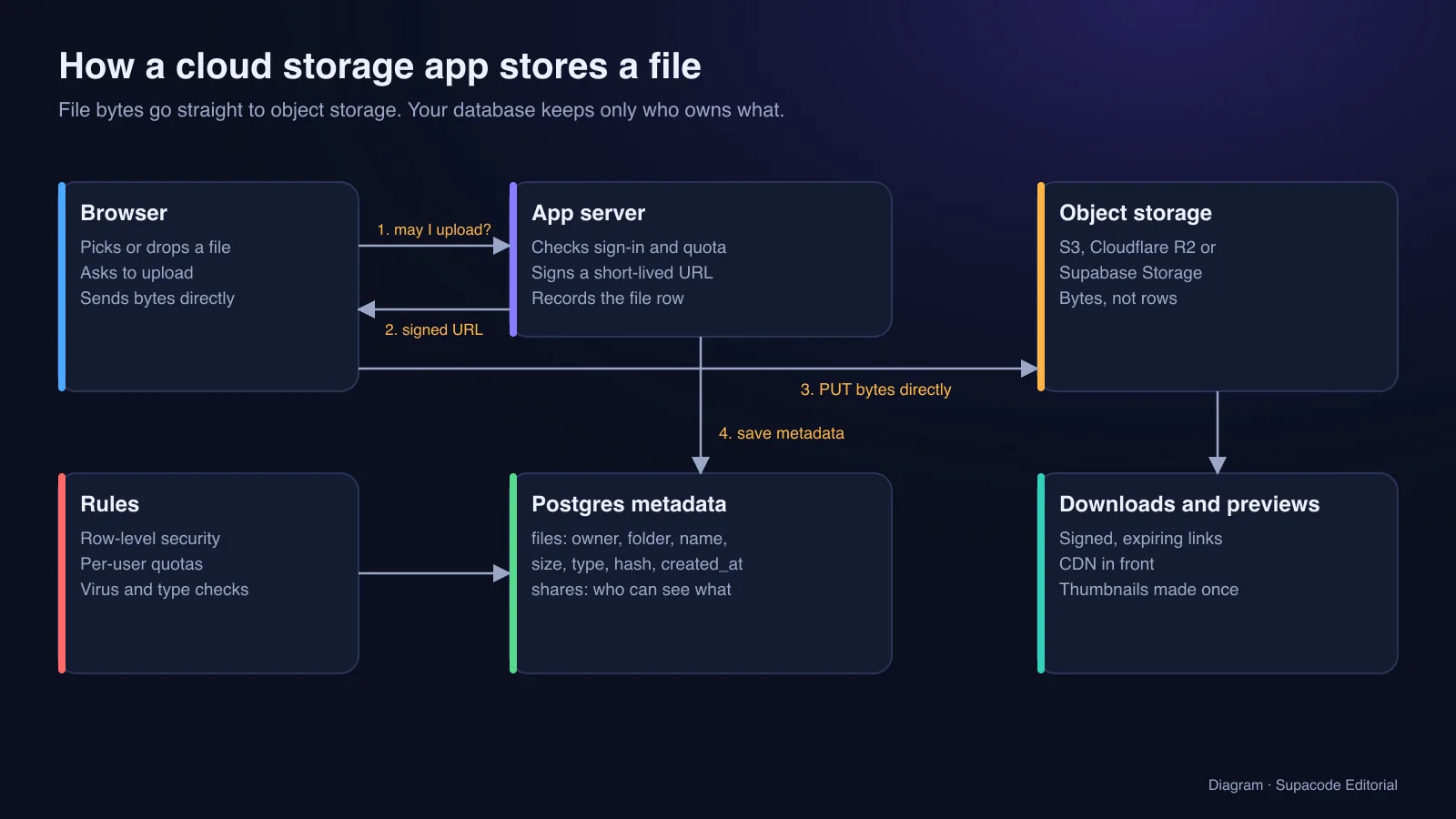
Task: Select the "Signed, expiring links" line
Action: point(1141,539)
